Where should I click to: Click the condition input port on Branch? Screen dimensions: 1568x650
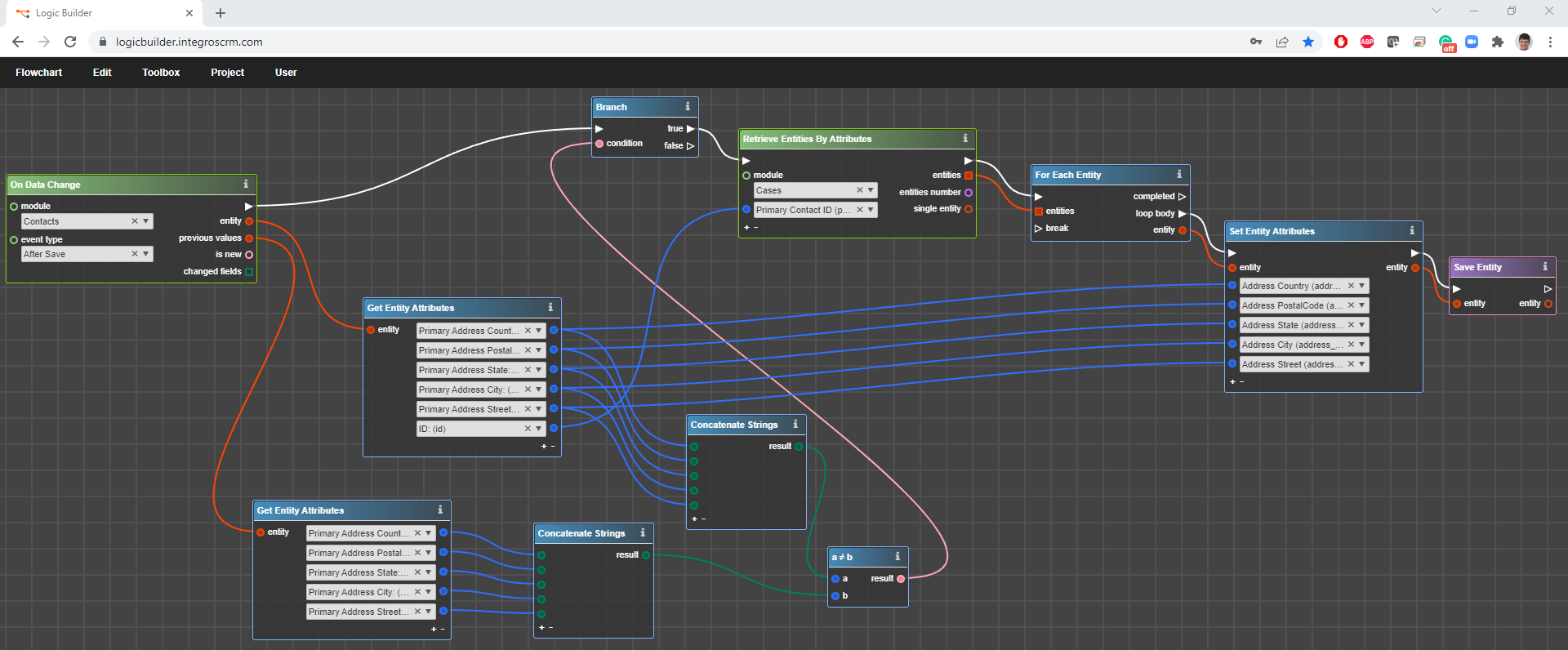pos(599,144)
